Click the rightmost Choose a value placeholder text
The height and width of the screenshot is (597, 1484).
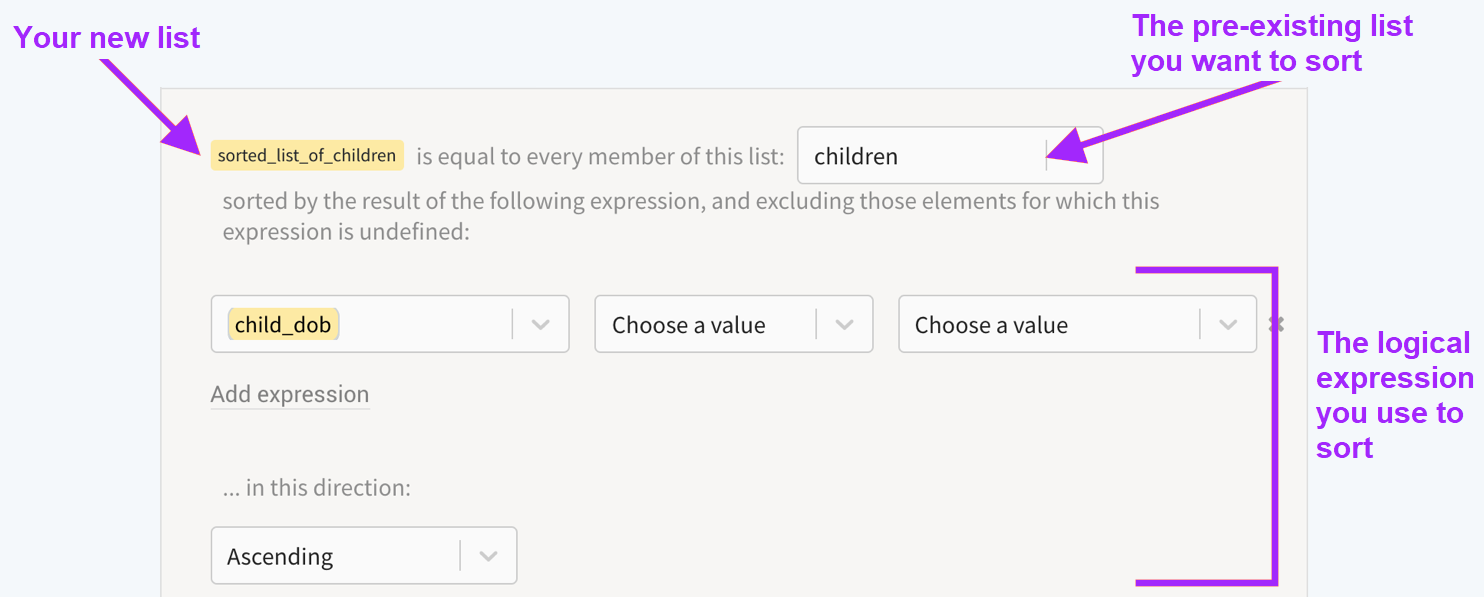[x=991, y=324]
